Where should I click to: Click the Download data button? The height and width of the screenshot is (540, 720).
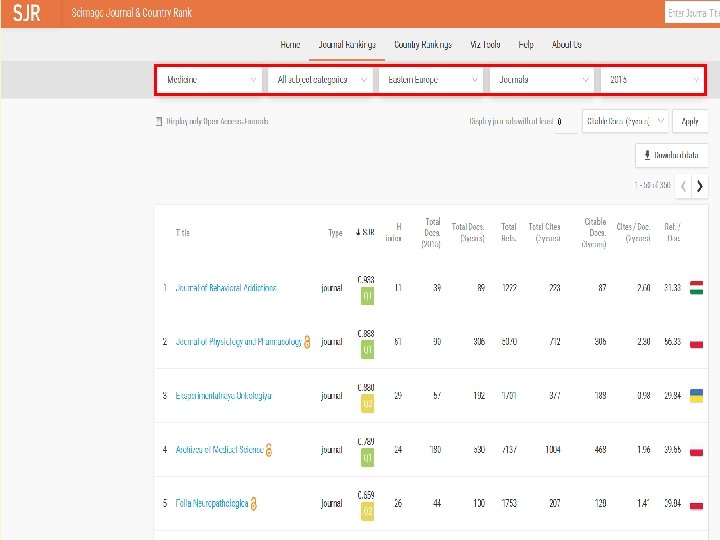coord(672,155)
